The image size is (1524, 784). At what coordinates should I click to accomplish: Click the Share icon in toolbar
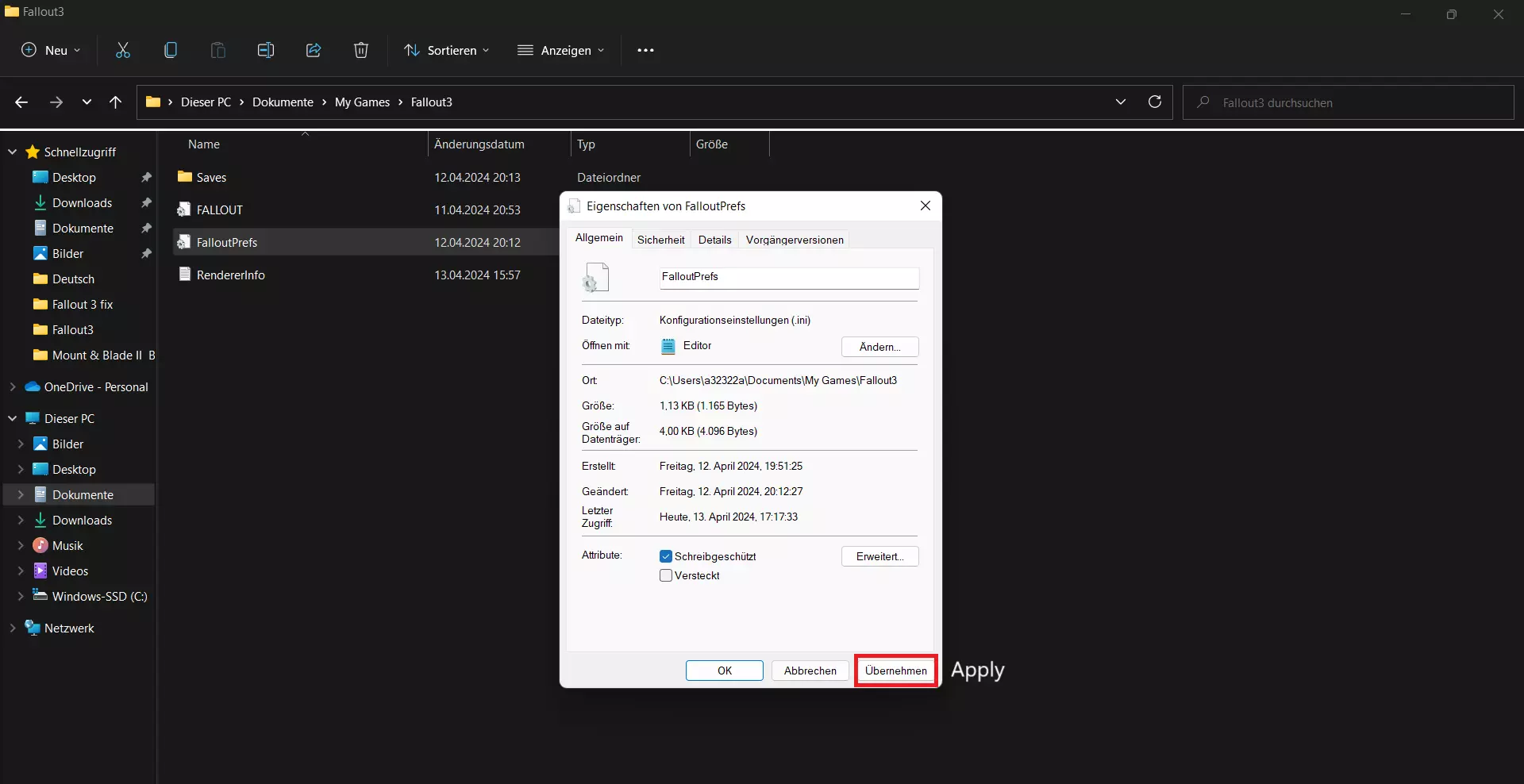pyautogui.click(x=314, y=50)
